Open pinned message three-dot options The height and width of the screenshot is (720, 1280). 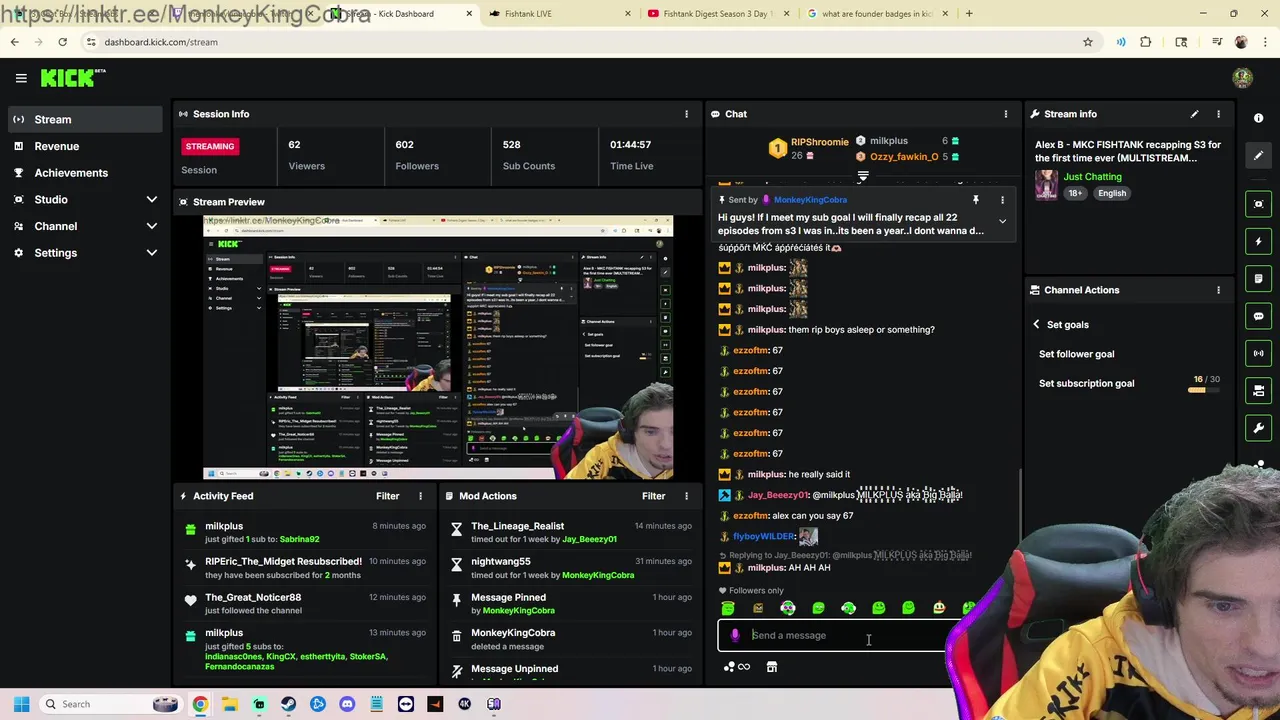pyautogui.click(x=1002, y=200)
